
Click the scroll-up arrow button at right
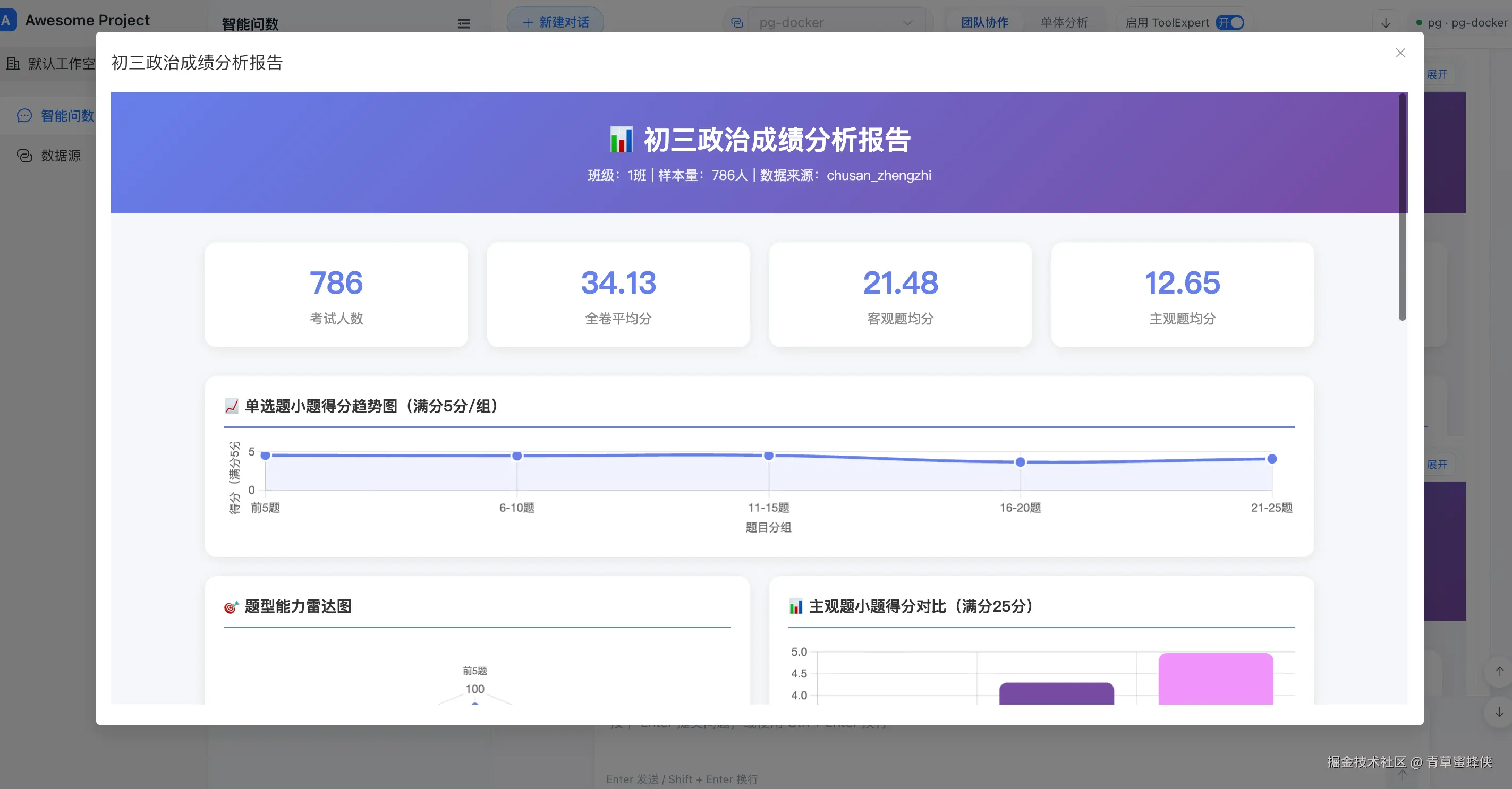[x=1499, y=671]
